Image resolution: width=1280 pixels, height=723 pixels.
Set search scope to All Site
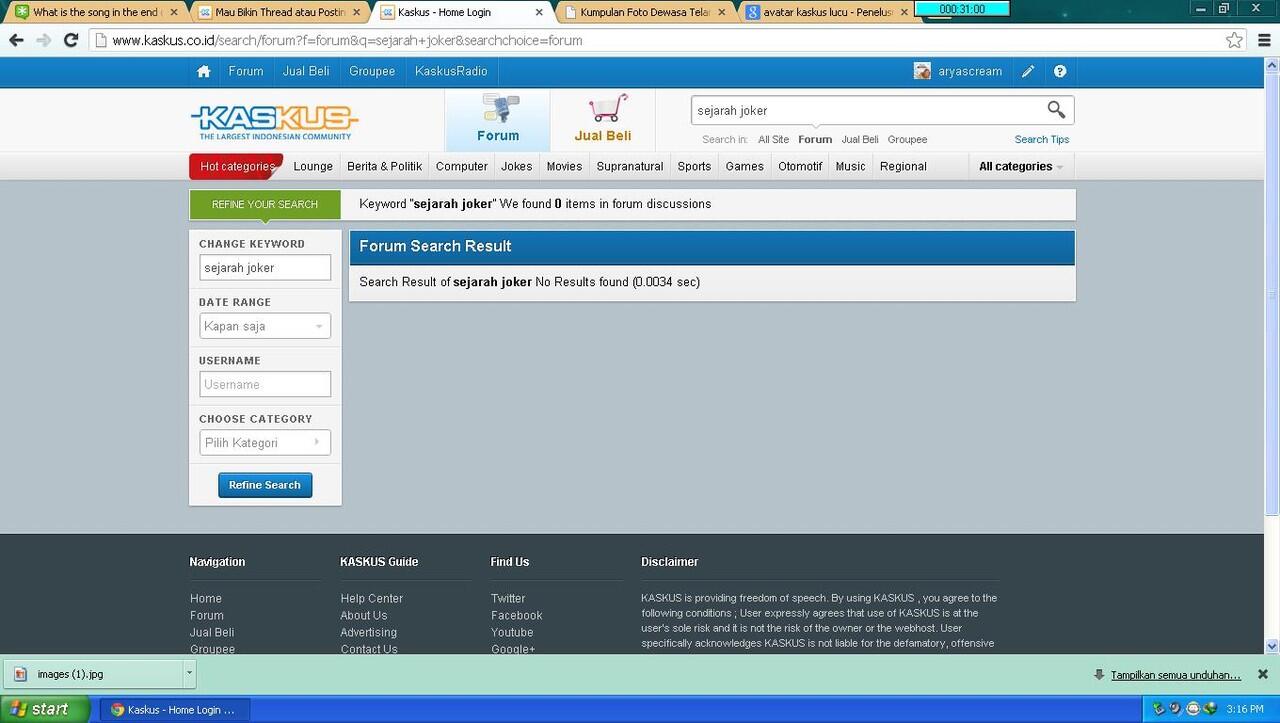click(x=773, y=140)
